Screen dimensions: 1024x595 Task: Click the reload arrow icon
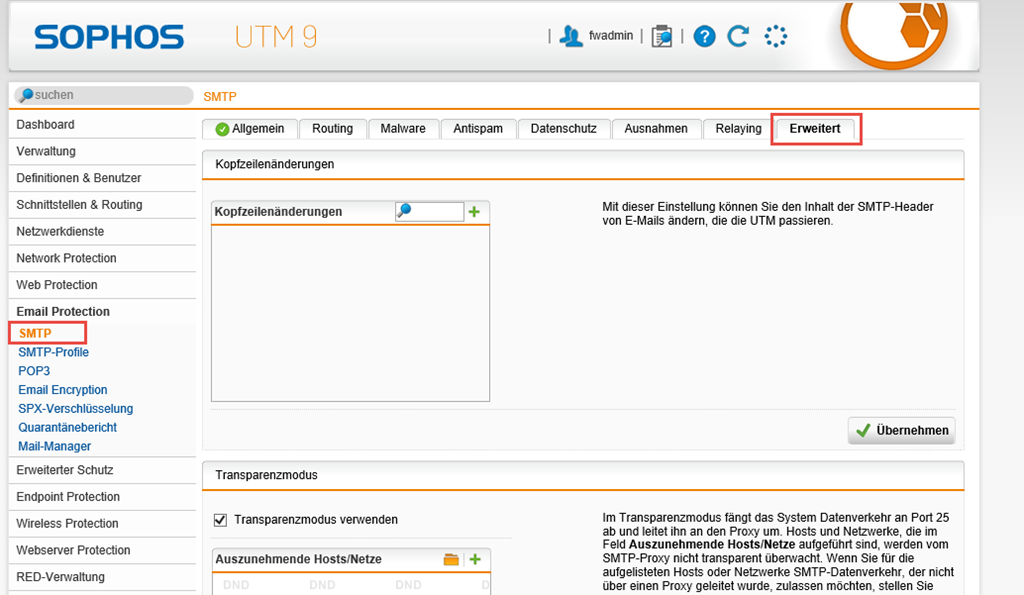click(738, 36)
